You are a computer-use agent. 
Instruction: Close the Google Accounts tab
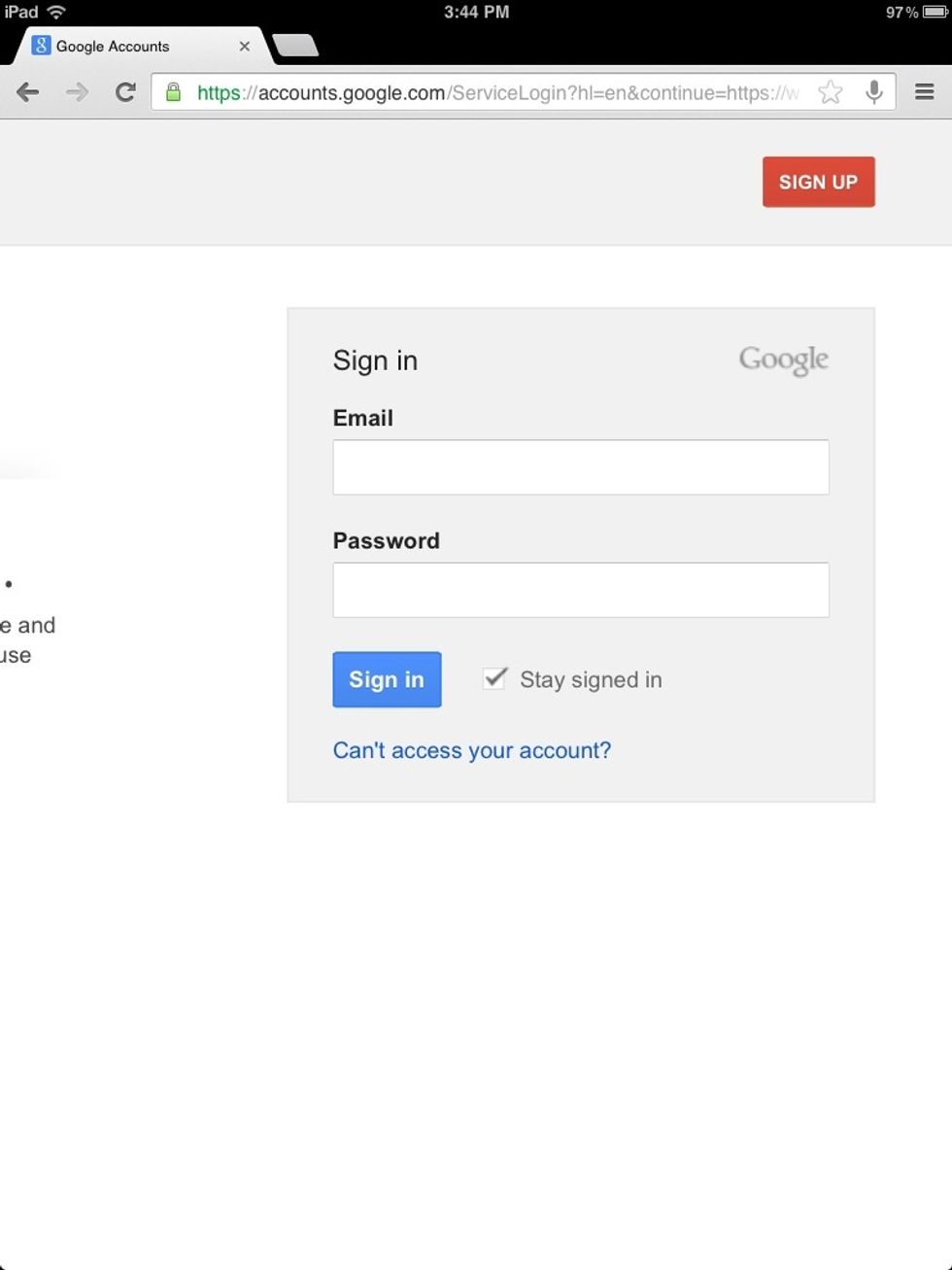coord(244,46)
